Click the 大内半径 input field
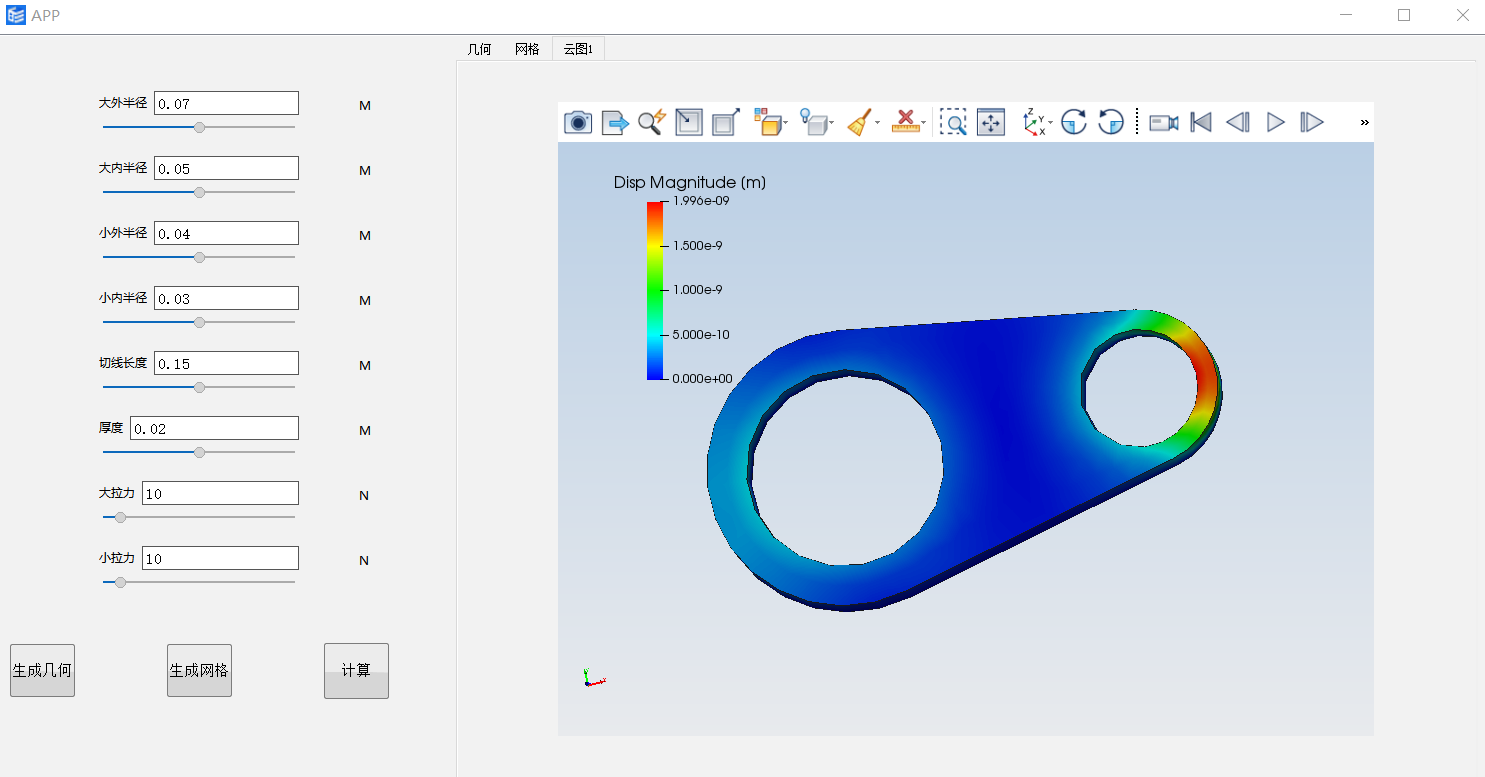1485x777 pixels. pyautogui.click(x=227, y=168)
